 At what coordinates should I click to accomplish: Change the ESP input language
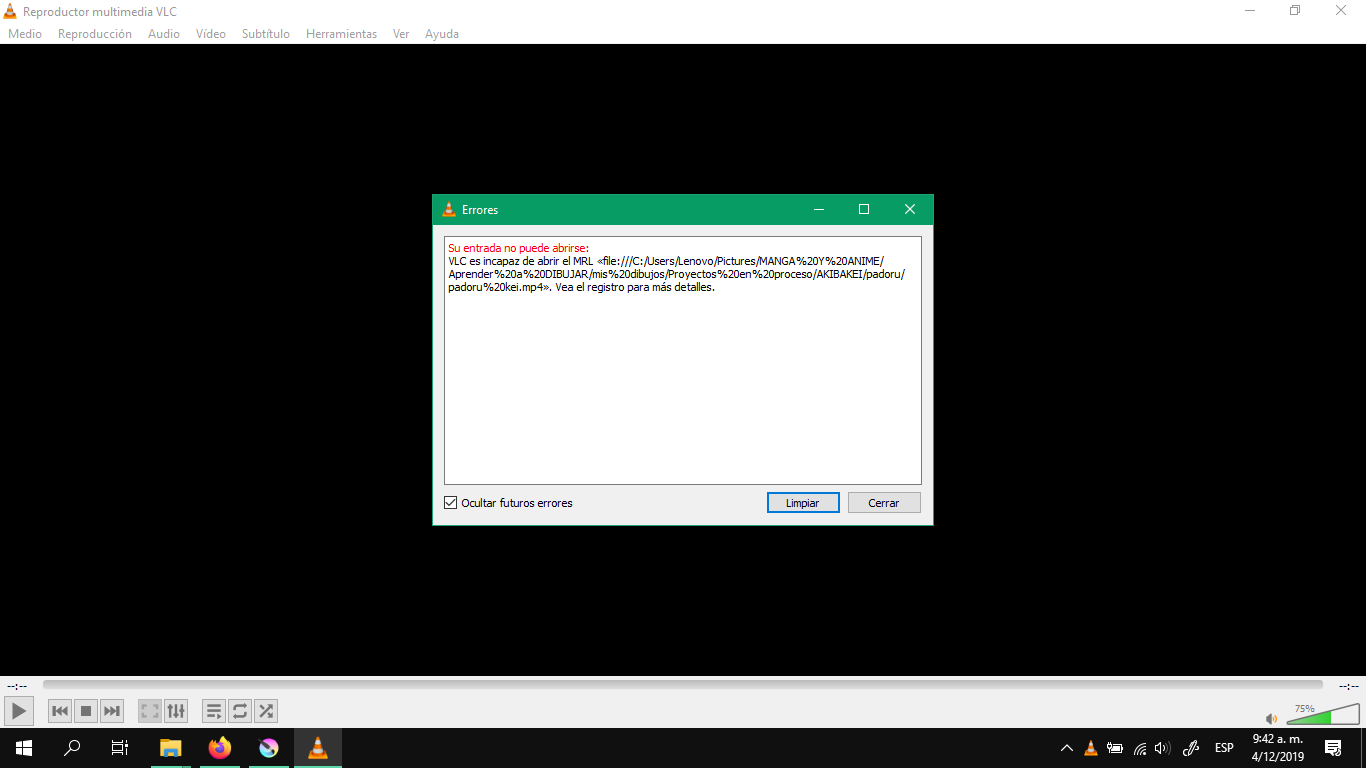pos(1224,748)
